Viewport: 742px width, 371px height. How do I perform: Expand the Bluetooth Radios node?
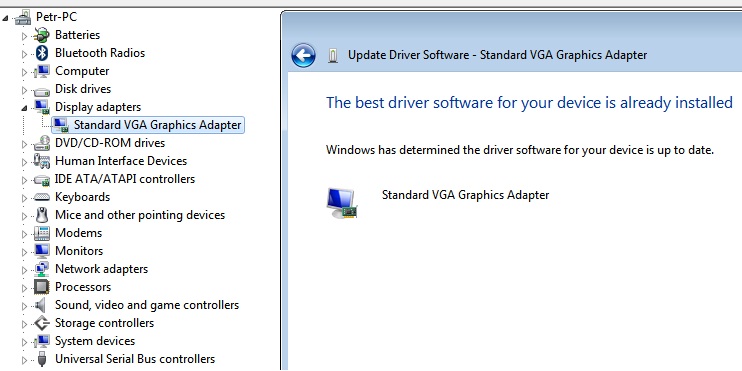25,54
